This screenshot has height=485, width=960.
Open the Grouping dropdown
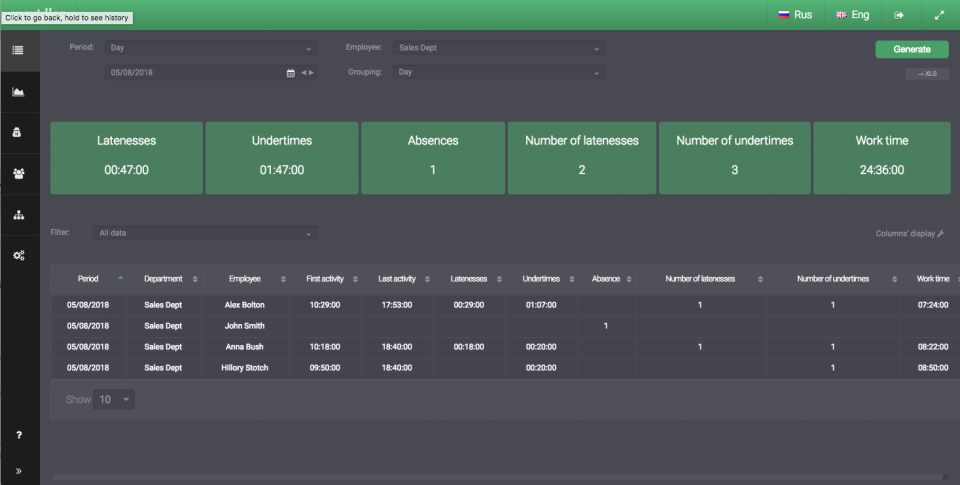click(x=499, y=72)
